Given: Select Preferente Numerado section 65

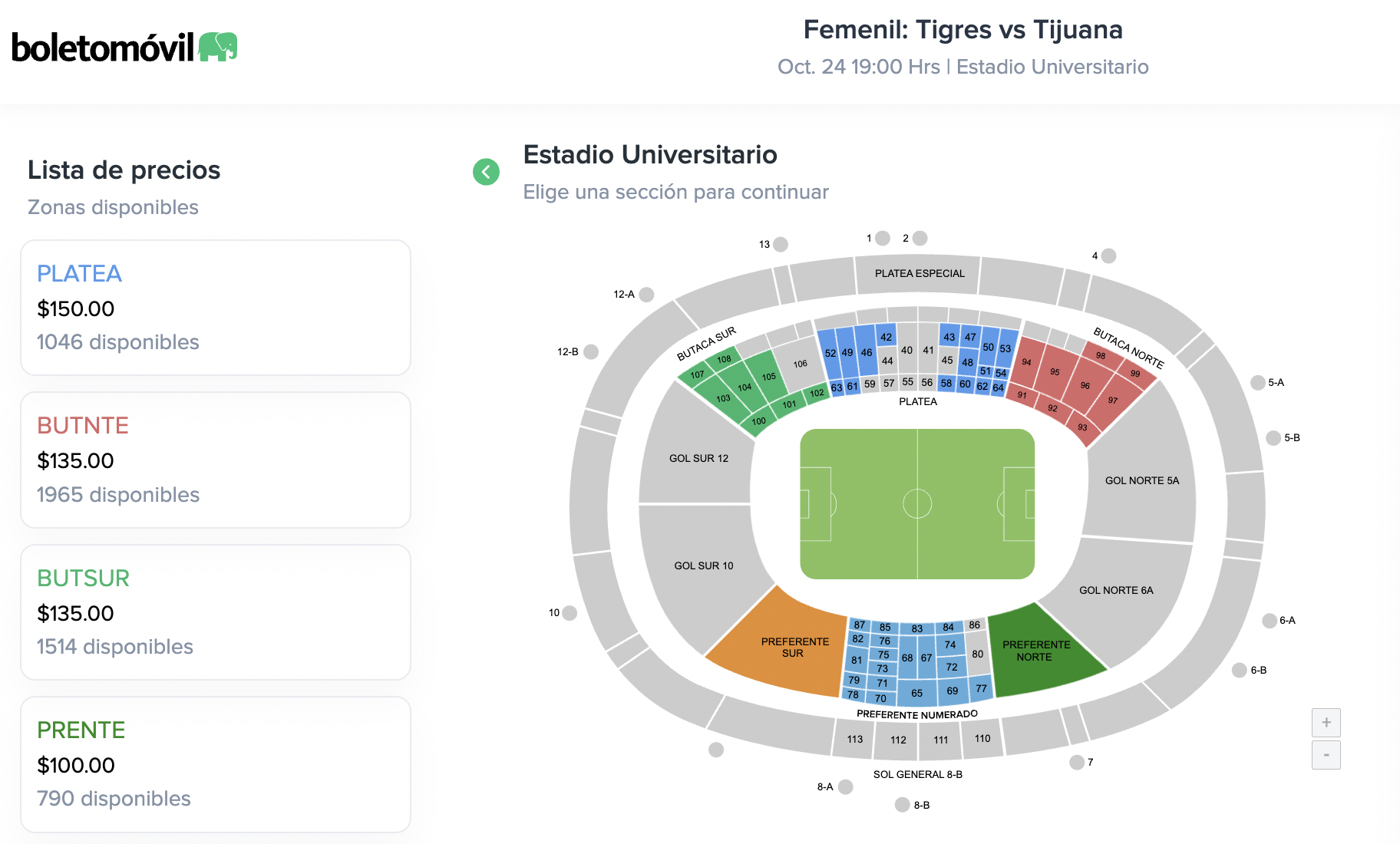Looking at the screenshot, I should (916, 693).
